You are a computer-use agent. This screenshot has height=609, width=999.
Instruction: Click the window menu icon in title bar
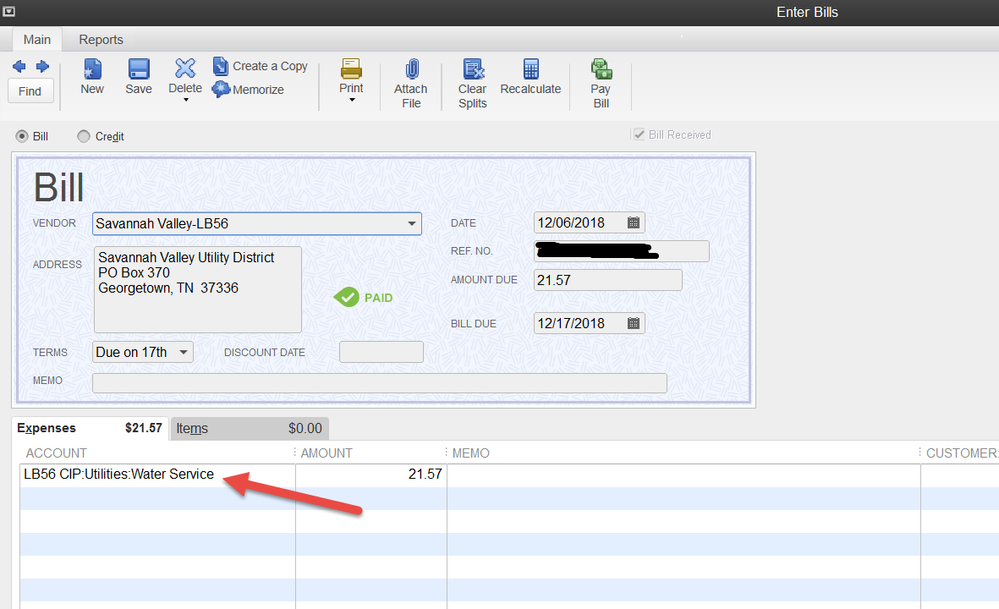pos(9,11)
